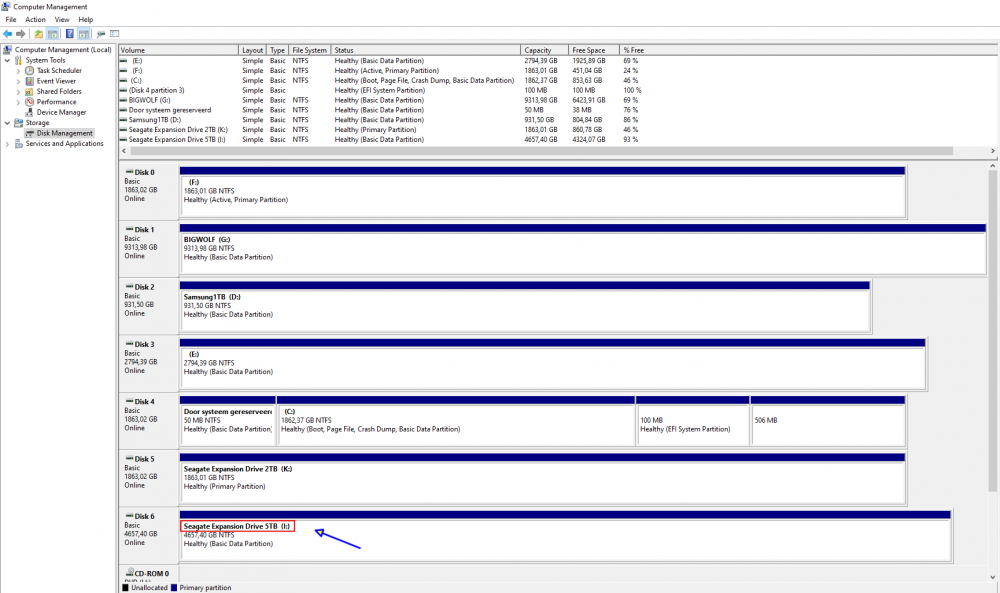Select the Device Manager tool
1000x593 pixels.
tap(62, 112)
